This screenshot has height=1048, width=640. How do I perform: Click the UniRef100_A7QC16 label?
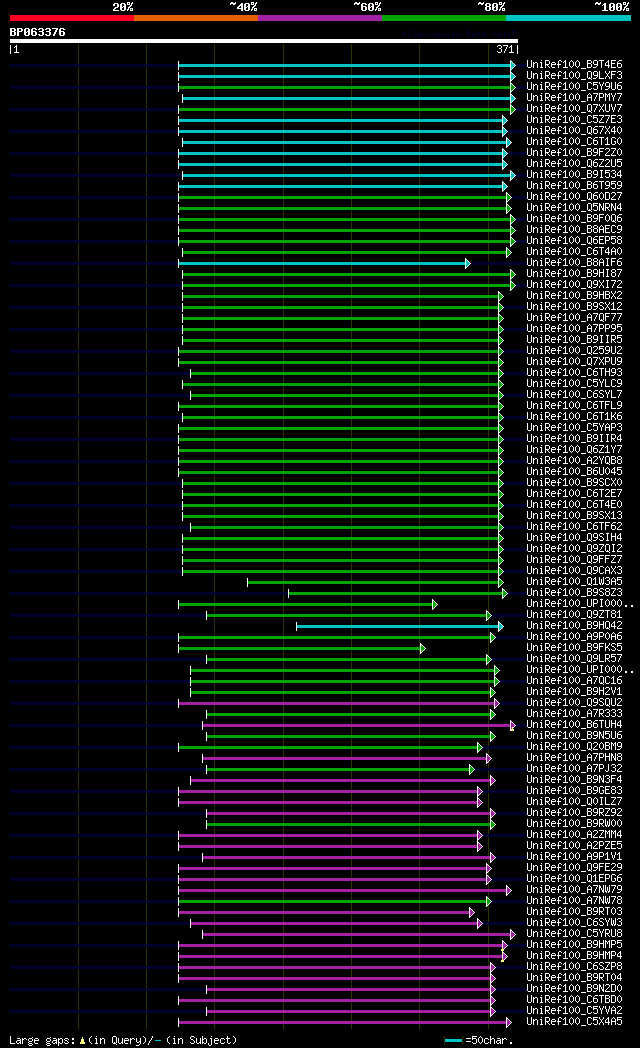(x=574, y=681)
